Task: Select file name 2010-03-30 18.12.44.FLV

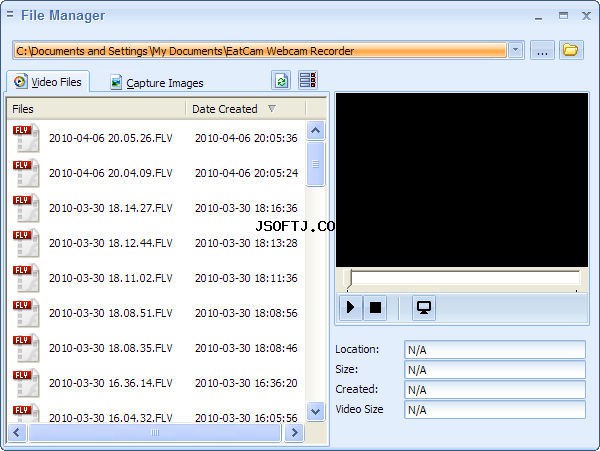Action: click(x=111, y=243)
